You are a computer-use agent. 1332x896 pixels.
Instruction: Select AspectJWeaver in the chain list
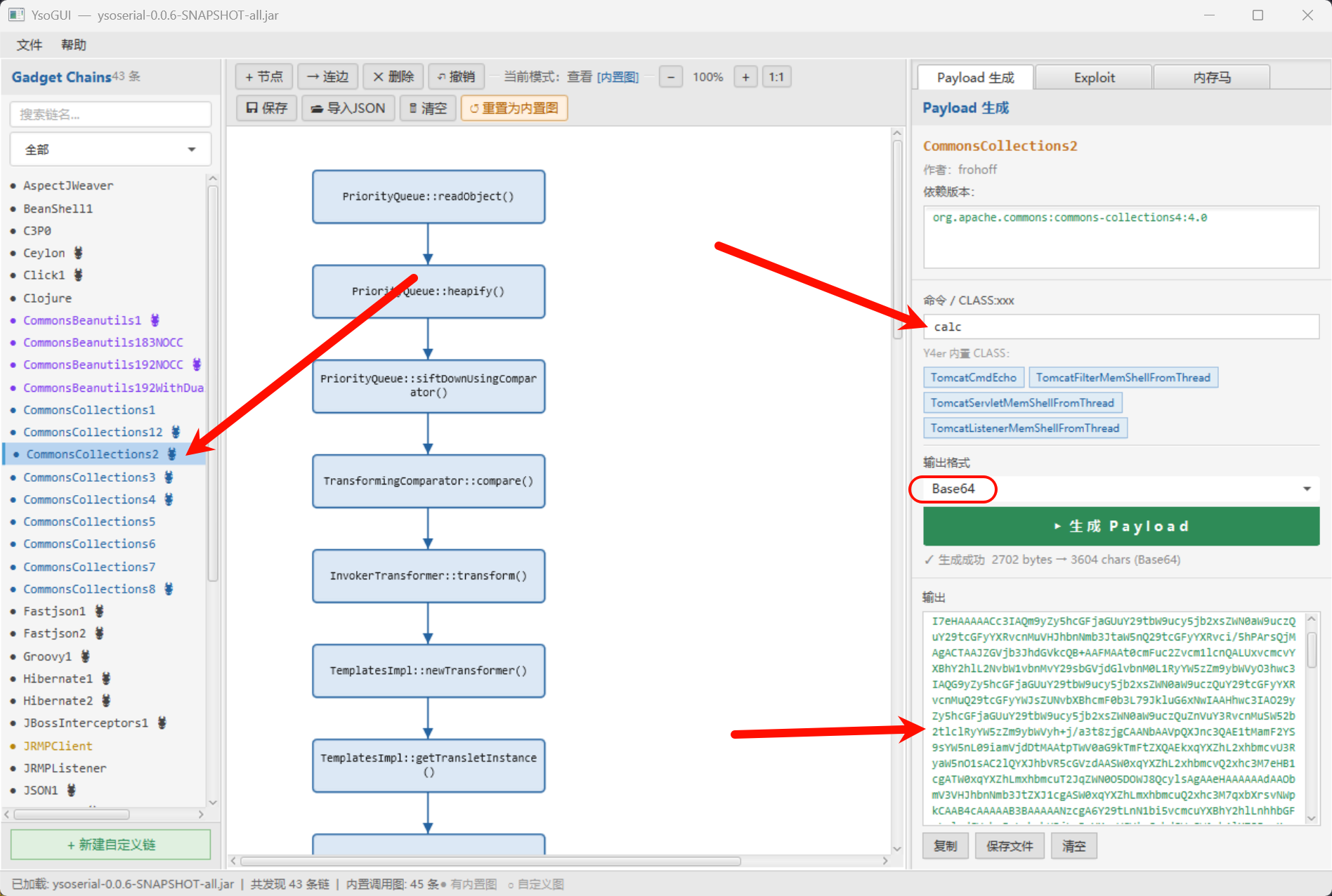[x=68, y=185]
